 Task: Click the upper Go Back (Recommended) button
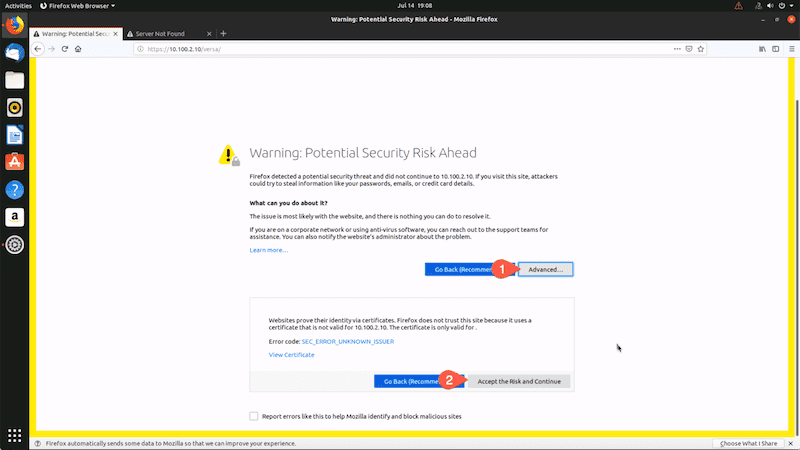point(469,269)
